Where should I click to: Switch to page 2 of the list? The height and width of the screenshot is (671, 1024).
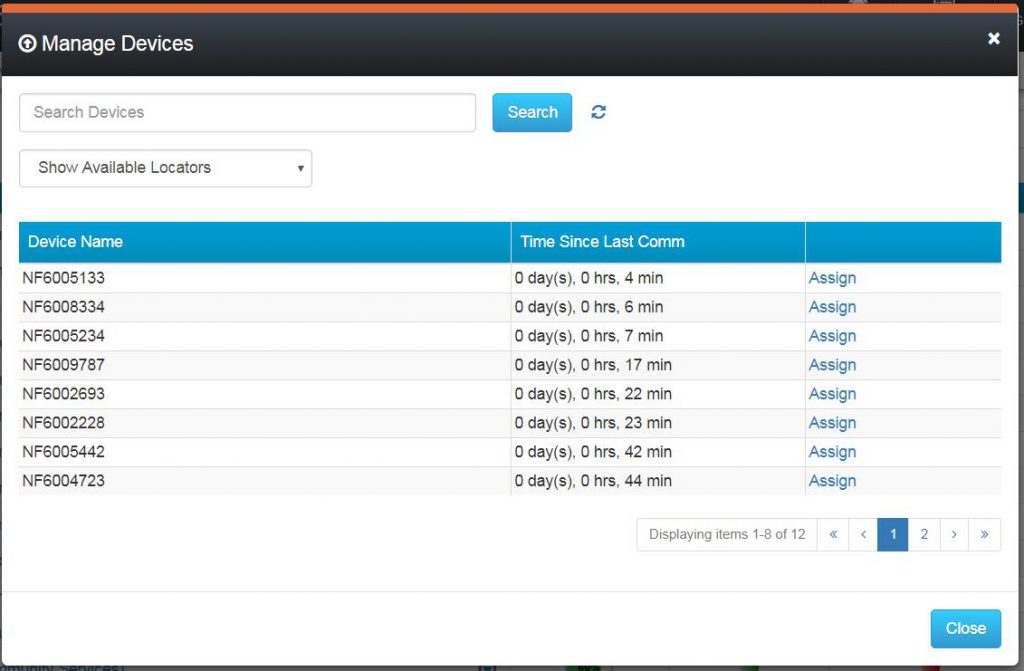point(924,534)
